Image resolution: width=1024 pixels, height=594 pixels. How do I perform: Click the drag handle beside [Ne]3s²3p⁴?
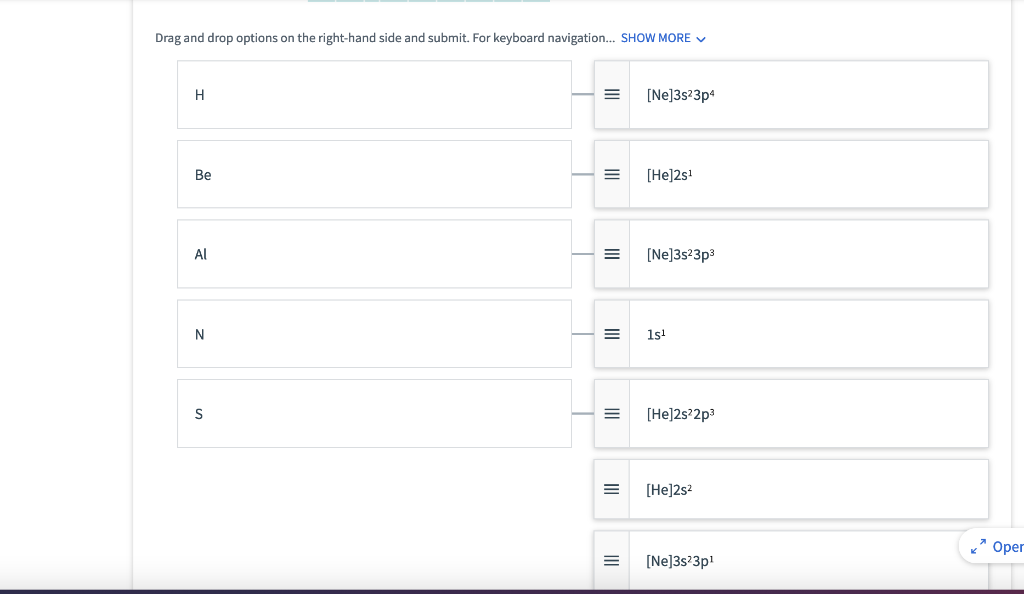pos(611,94)
